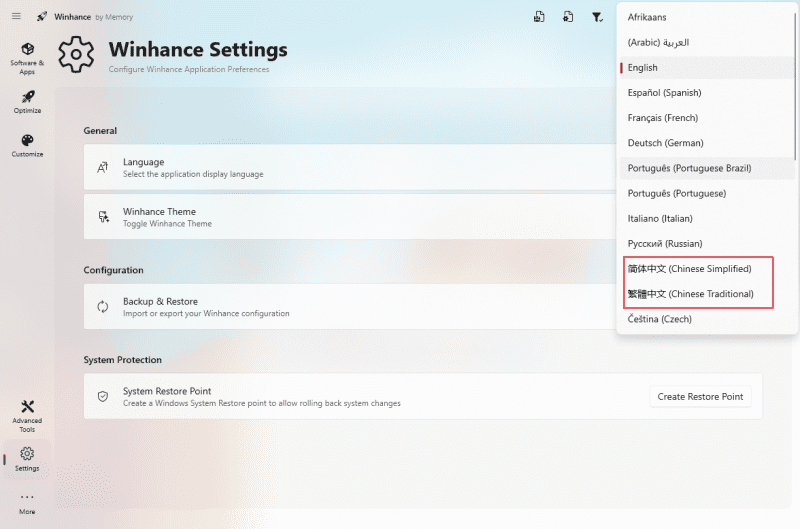Click the Winhance Theme paint icon
This screenshot has width=800, height=529.
click(x=104, y=217)
